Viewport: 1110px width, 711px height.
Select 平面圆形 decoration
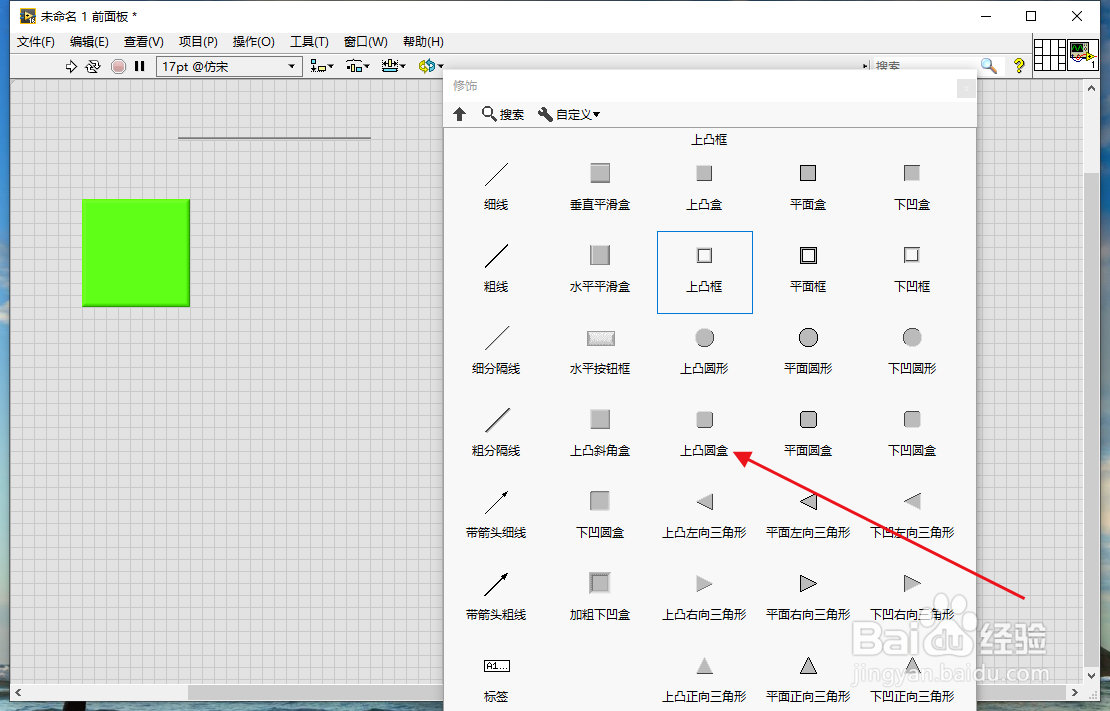(x=808, y=351)
